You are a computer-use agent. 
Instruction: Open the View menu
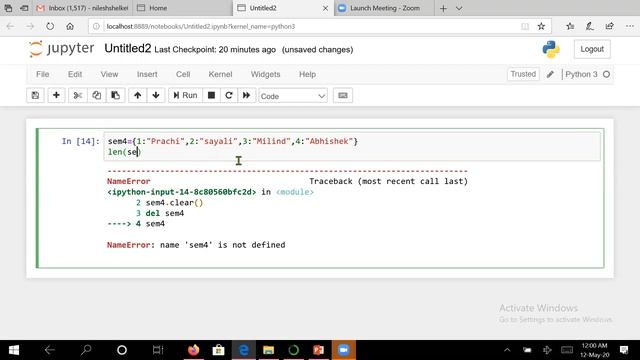point(109,74)
